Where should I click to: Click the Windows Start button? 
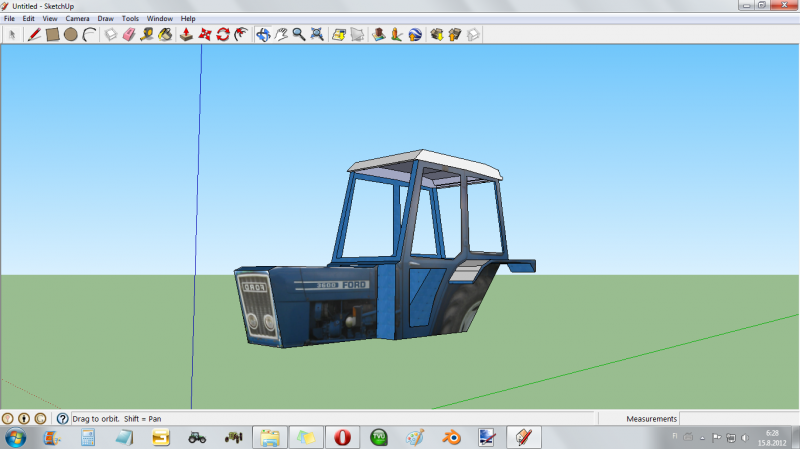click(16, 437)
